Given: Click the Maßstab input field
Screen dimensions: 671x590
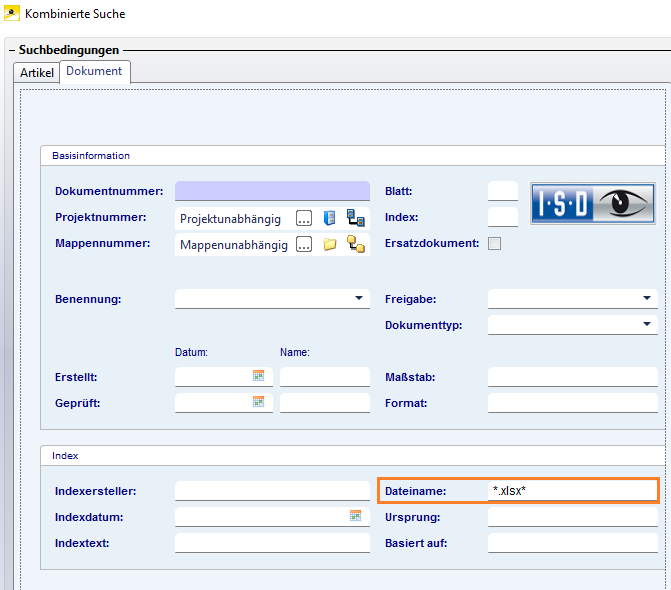Looking at the screenshot, I should click(572, 377).
